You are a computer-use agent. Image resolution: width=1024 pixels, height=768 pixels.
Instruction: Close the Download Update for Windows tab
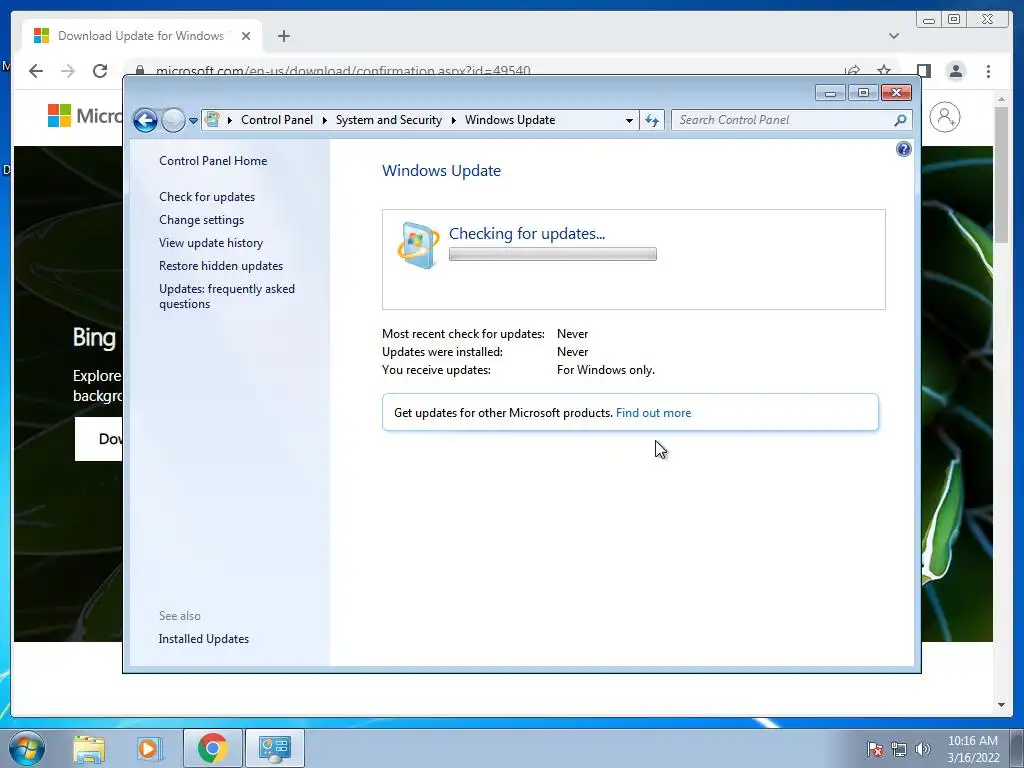pos(246,36)
